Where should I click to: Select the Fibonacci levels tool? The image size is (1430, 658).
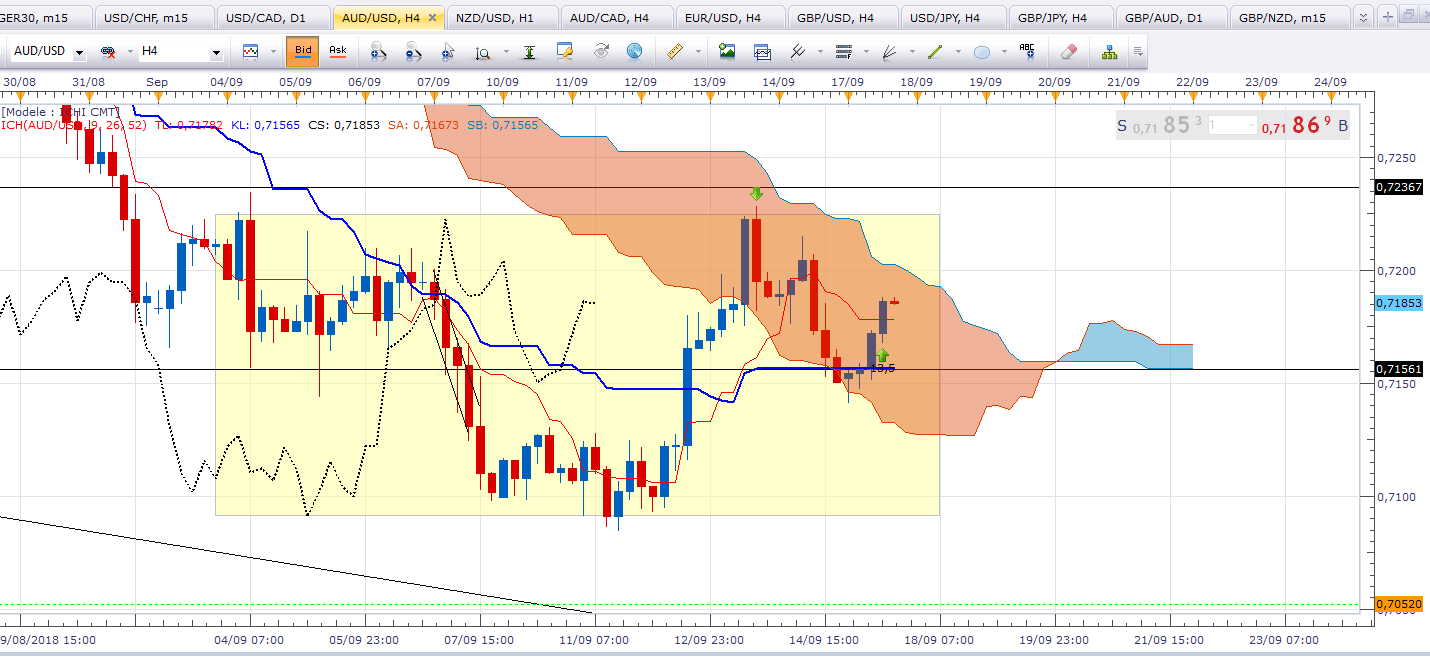pos(843,51)
